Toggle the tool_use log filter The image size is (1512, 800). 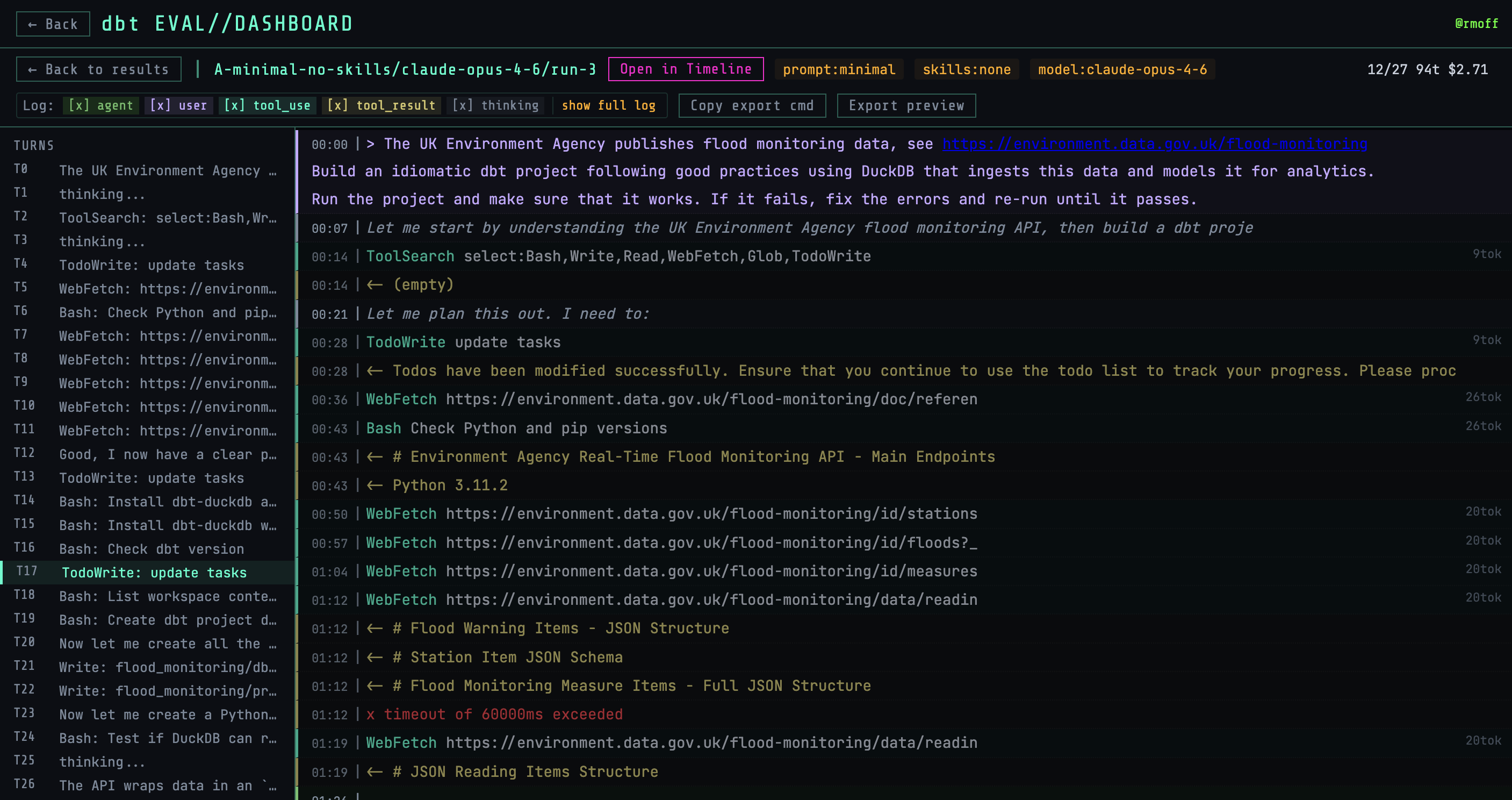coord(267,106)
